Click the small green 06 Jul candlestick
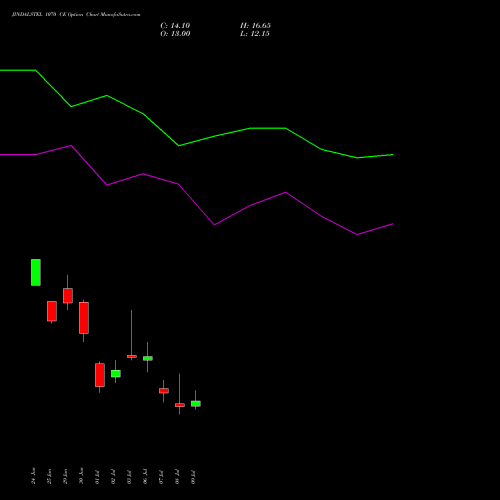Image resolution: width=500 pixels, height=500 pixels. pos(148,358)
